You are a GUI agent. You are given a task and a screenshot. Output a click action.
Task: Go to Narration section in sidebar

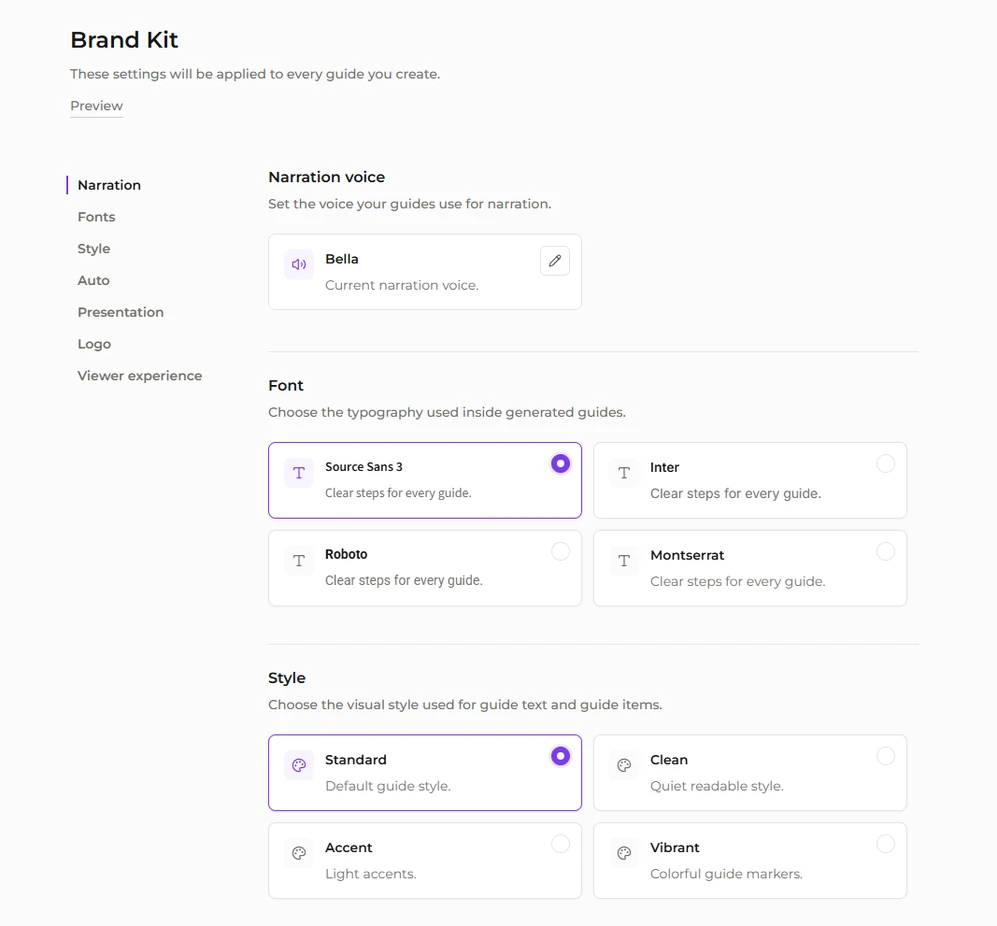(x=109, y=185)
